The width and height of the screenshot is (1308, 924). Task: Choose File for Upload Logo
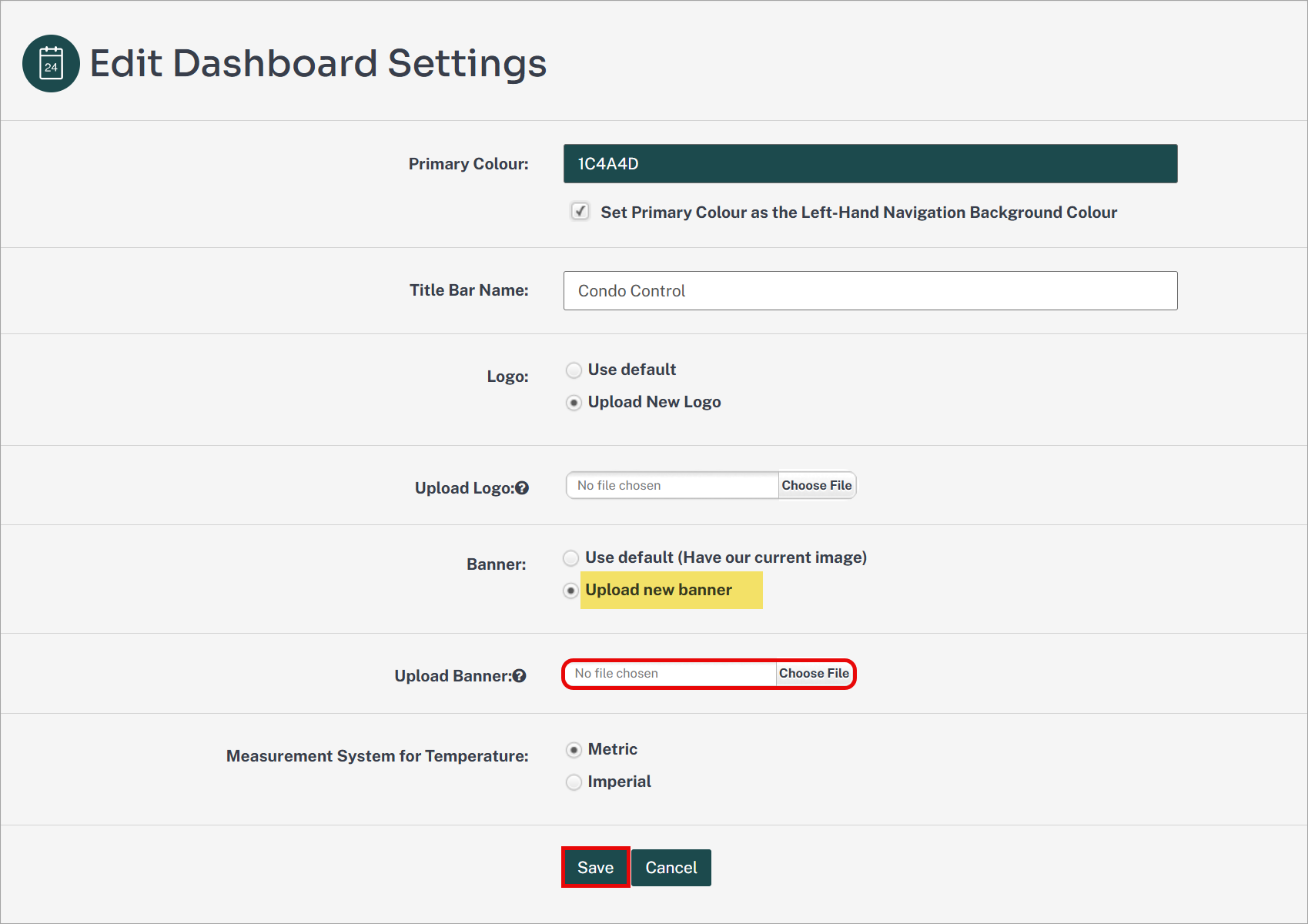coord(817,485)
